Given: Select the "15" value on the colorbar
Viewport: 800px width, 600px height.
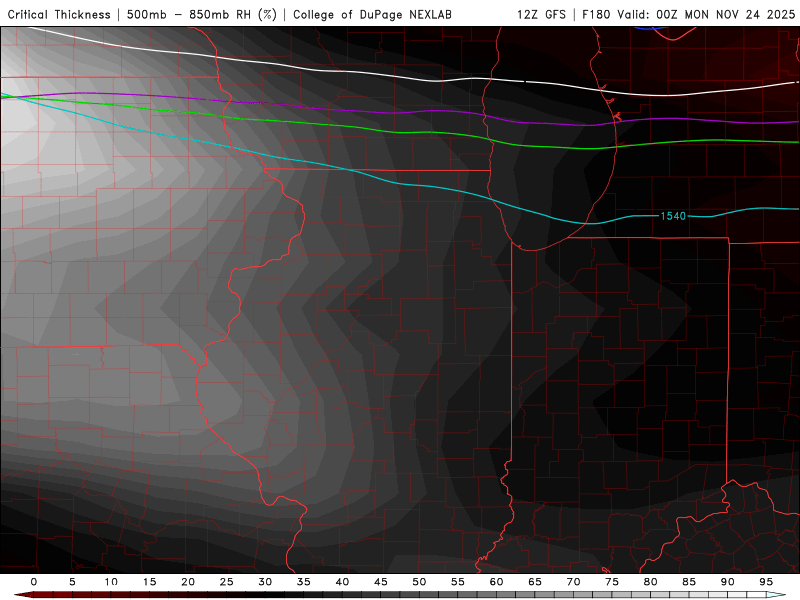Looking at the screenshot, I should point(149,582).
